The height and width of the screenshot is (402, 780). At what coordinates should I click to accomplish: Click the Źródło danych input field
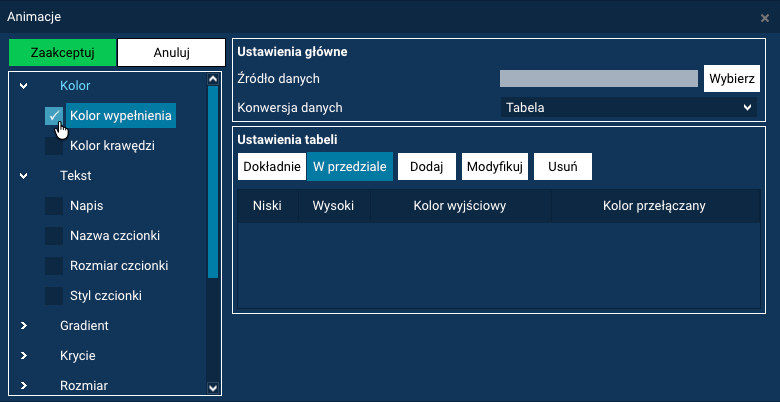click(x=598, y=79)
